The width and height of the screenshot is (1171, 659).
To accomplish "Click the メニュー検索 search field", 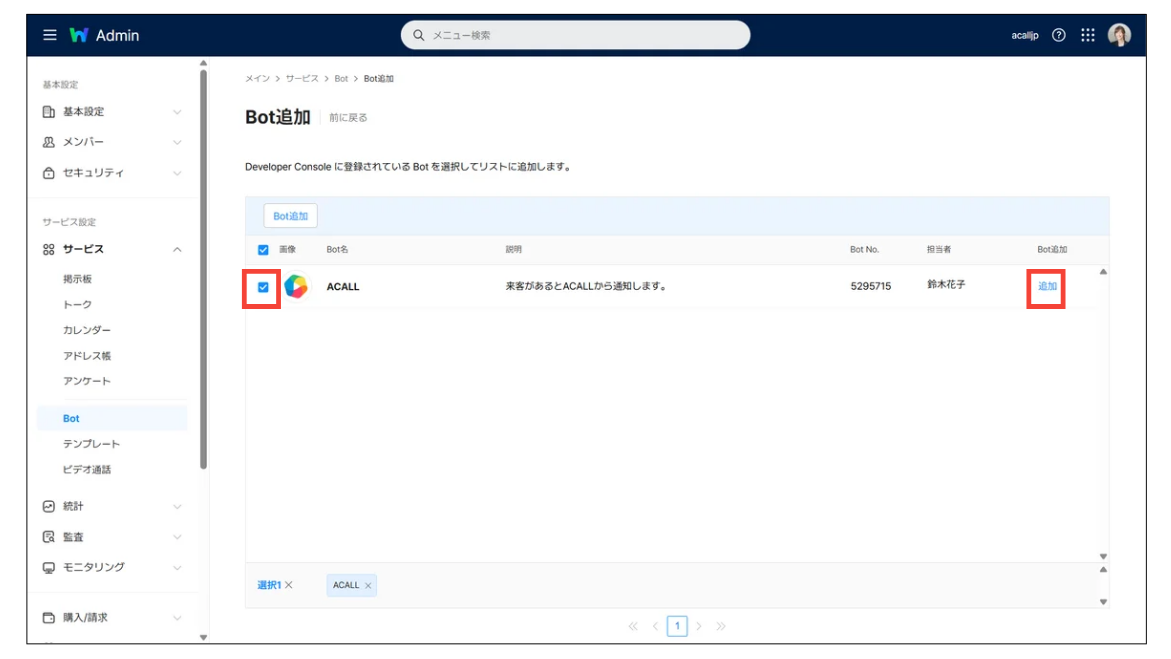I will point(585,35).
